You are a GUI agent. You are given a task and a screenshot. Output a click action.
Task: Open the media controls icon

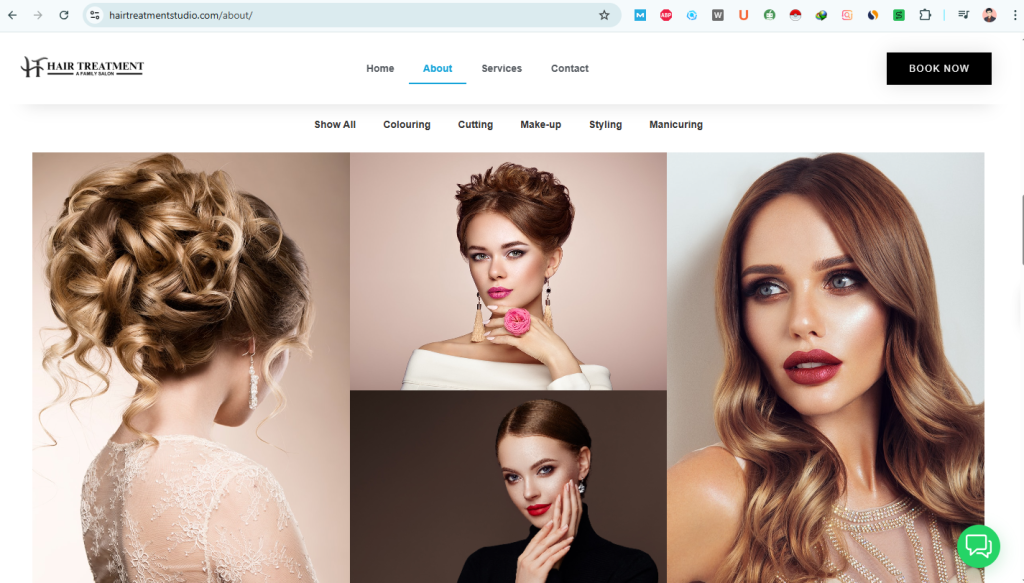pos(963,15)
